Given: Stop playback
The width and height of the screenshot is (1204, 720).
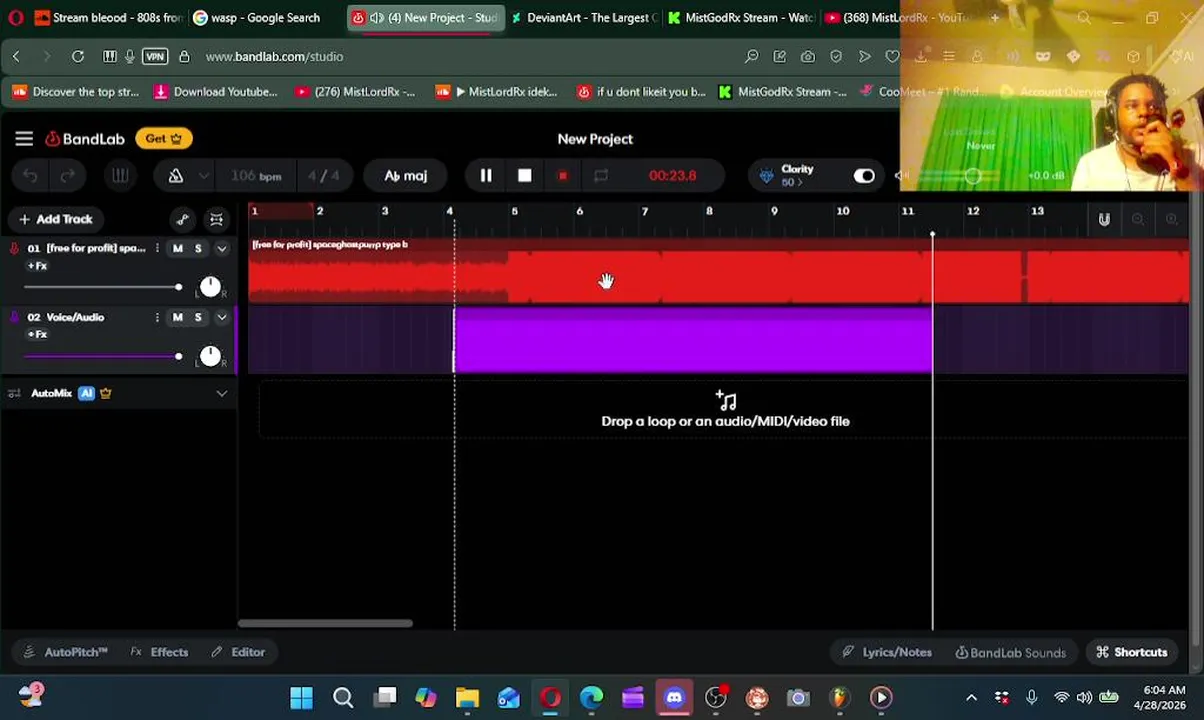Looking at the screenshot, I should click(524, 176).
